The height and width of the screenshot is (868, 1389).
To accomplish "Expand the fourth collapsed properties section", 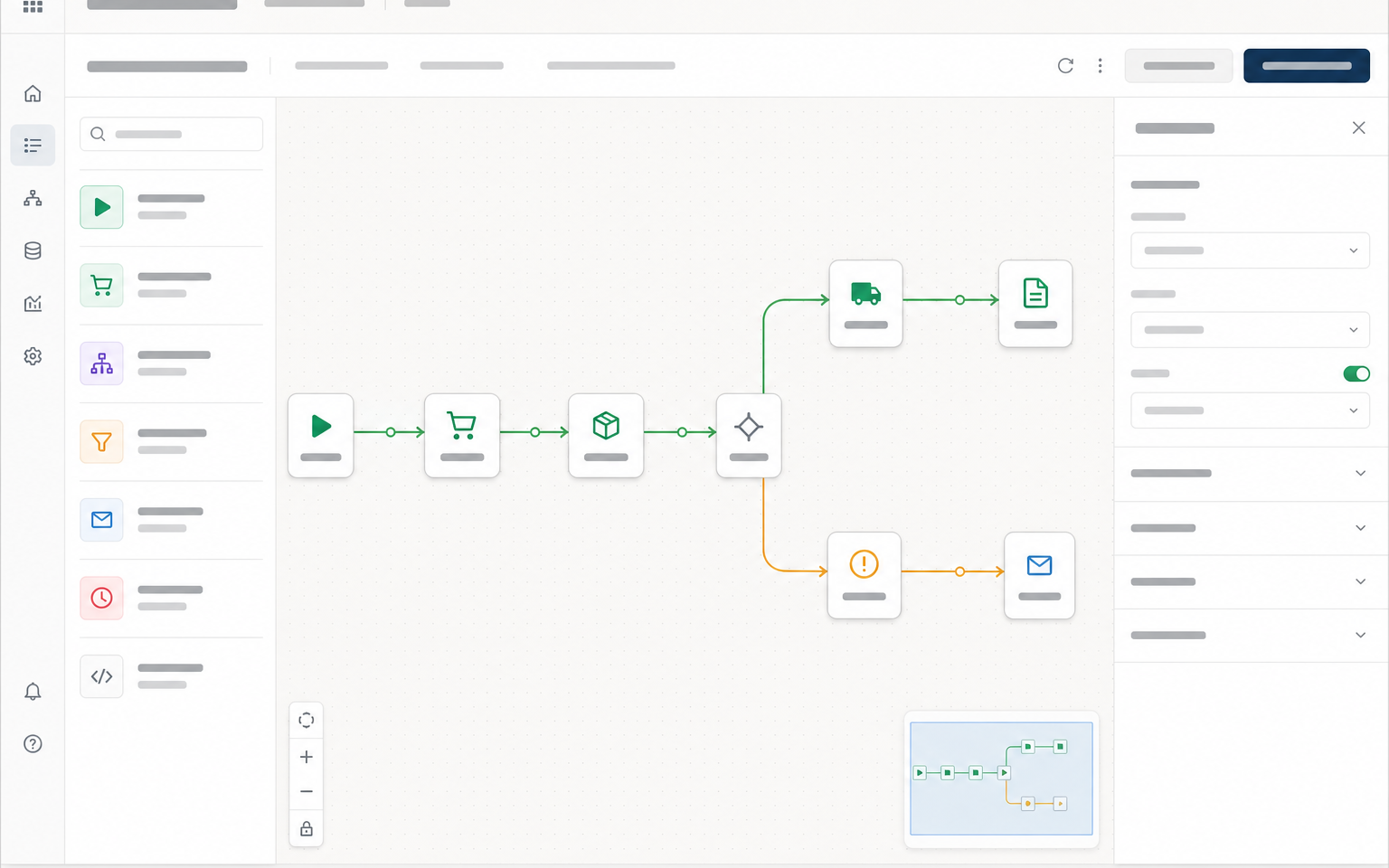I will click(x=1251, y=636).
